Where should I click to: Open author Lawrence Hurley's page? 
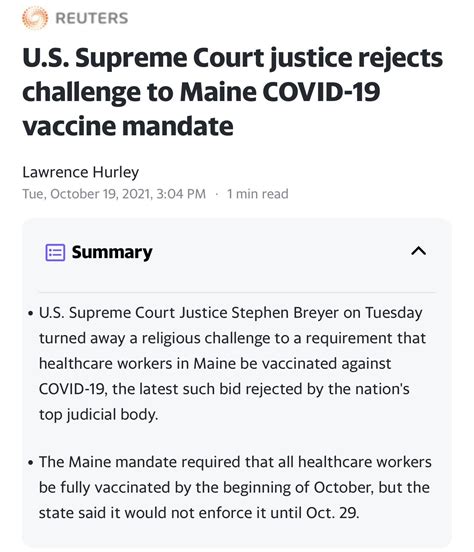coord(81,172)
